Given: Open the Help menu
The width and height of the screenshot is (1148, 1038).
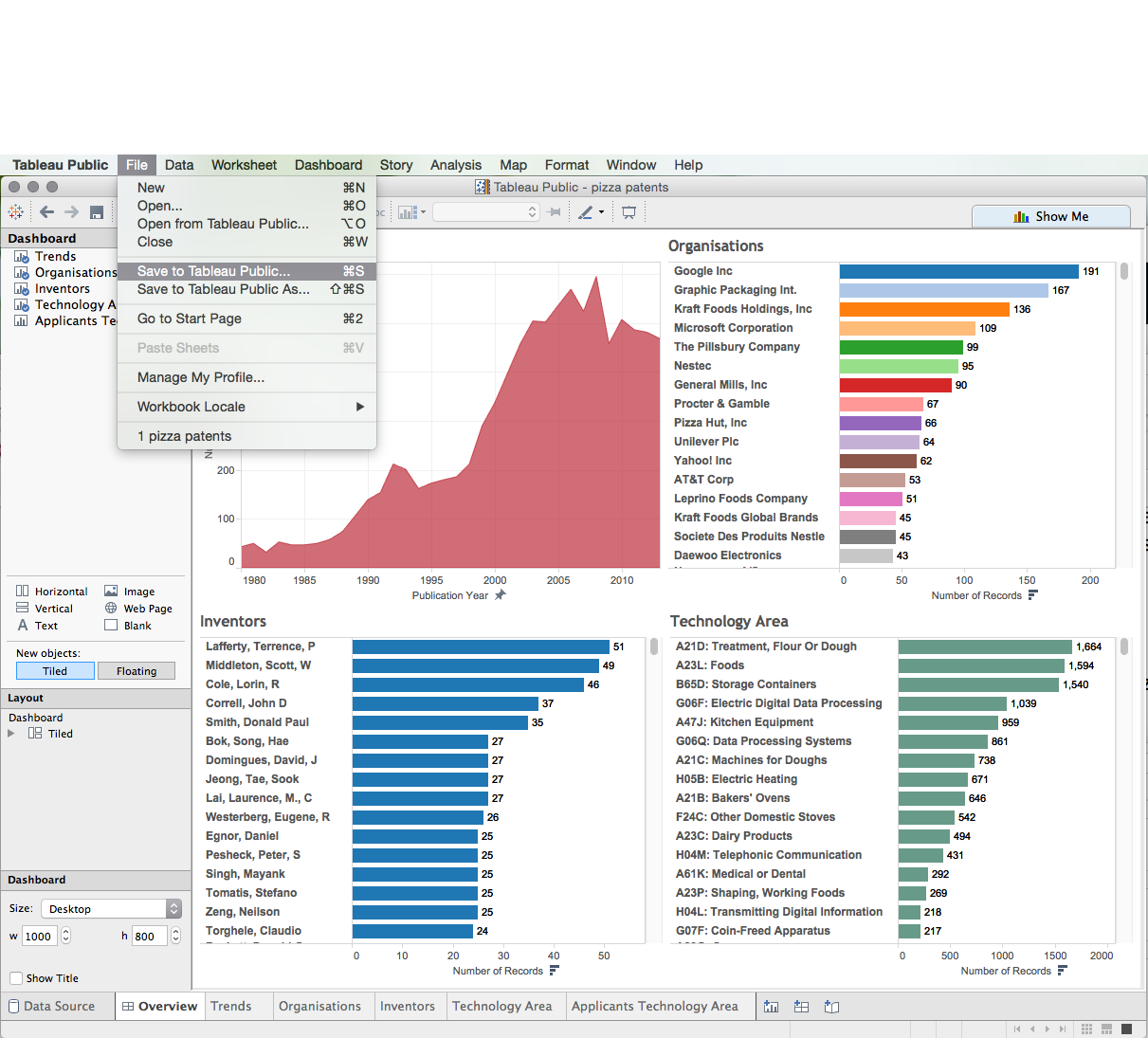Looking at the screenshot, I should (x=688, y=165).
